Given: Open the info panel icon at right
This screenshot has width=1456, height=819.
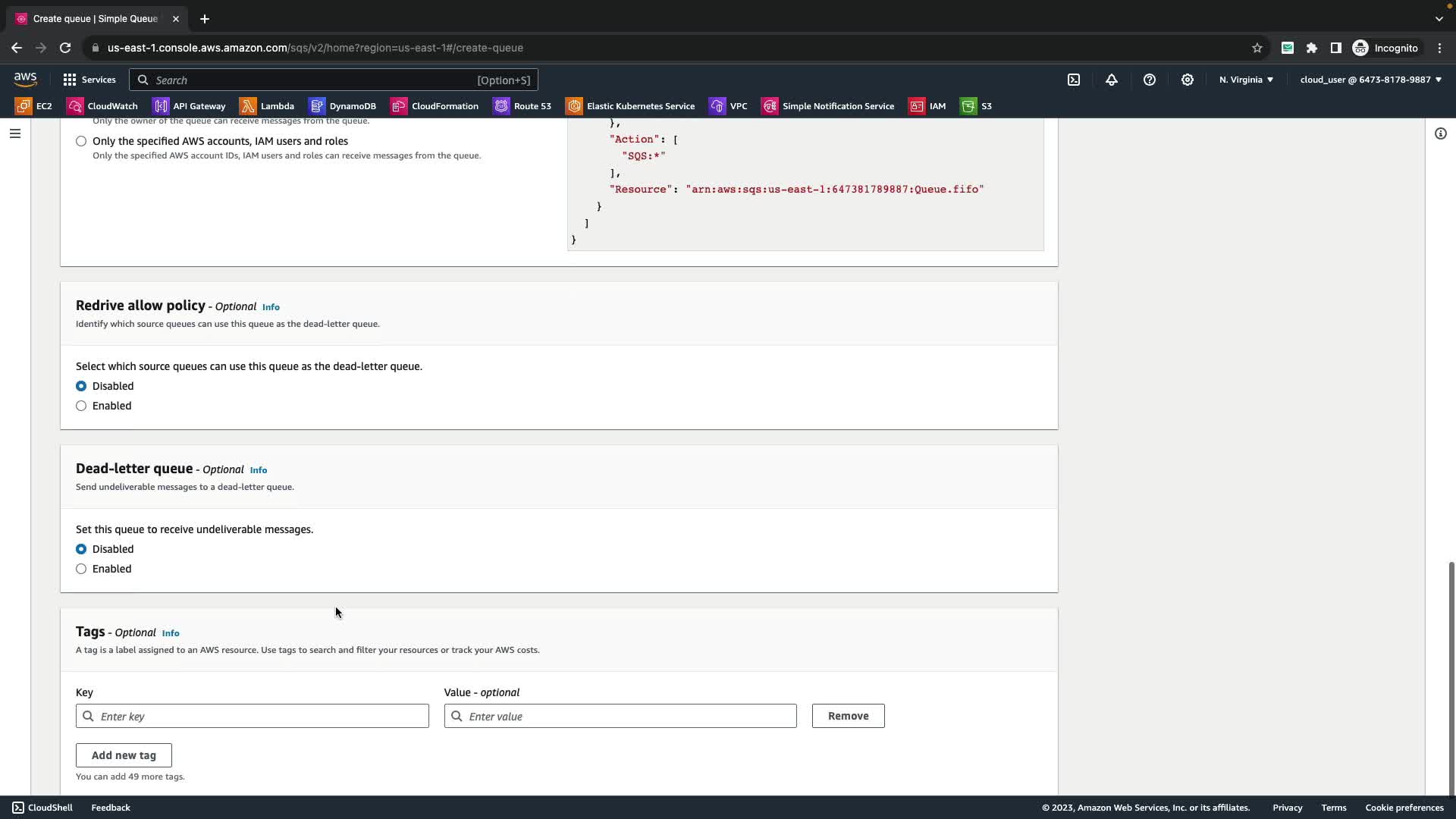Looking at the screenshot, I should pos(1440,133).
